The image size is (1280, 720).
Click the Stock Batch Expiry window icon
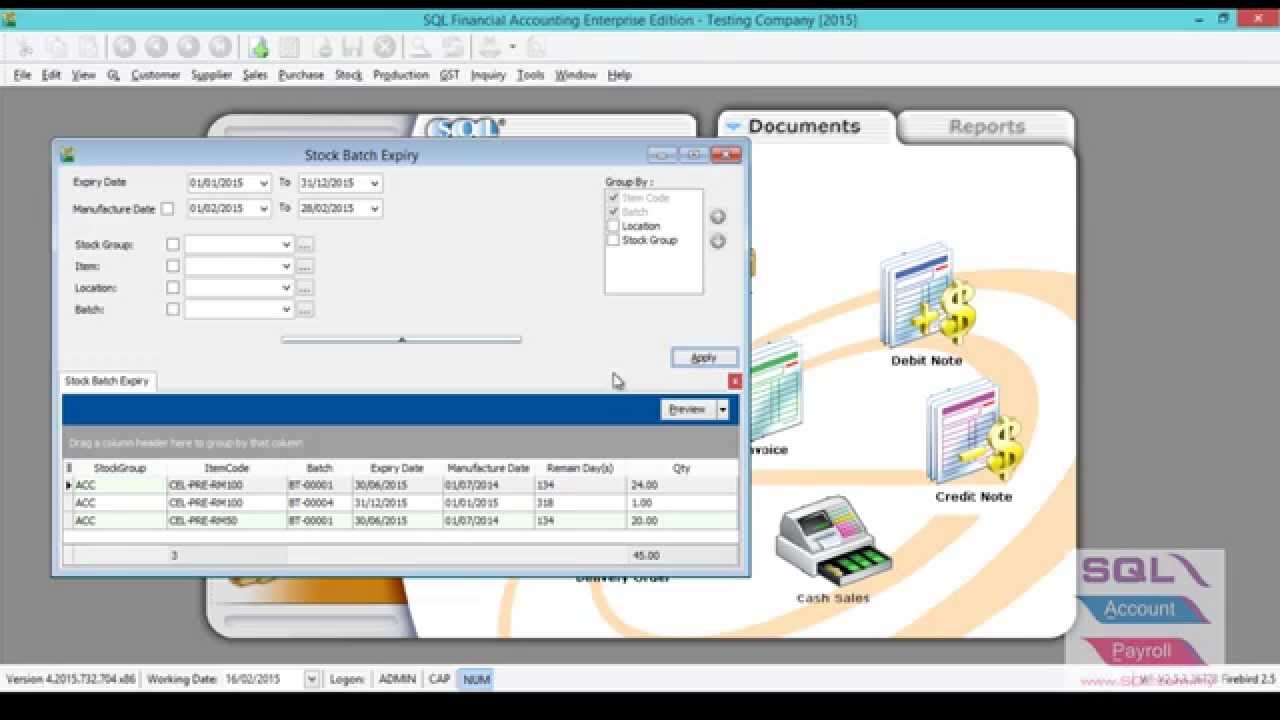pos(67,155)
